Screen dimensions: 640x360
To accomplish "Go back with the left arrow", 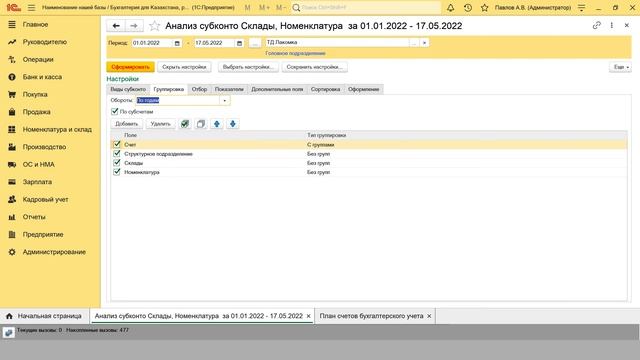I will pos(116,26).
